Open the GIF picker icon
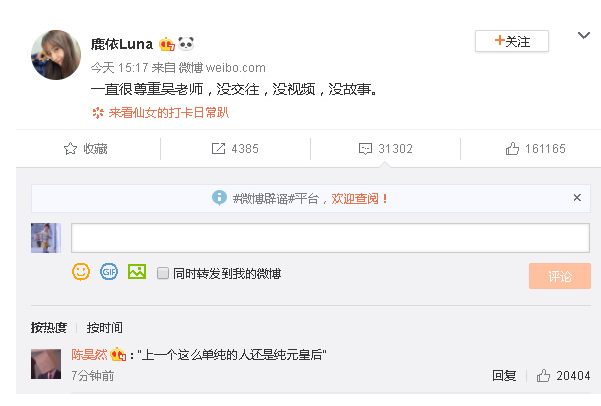601x406 pixels. click(x=109, y=271)
